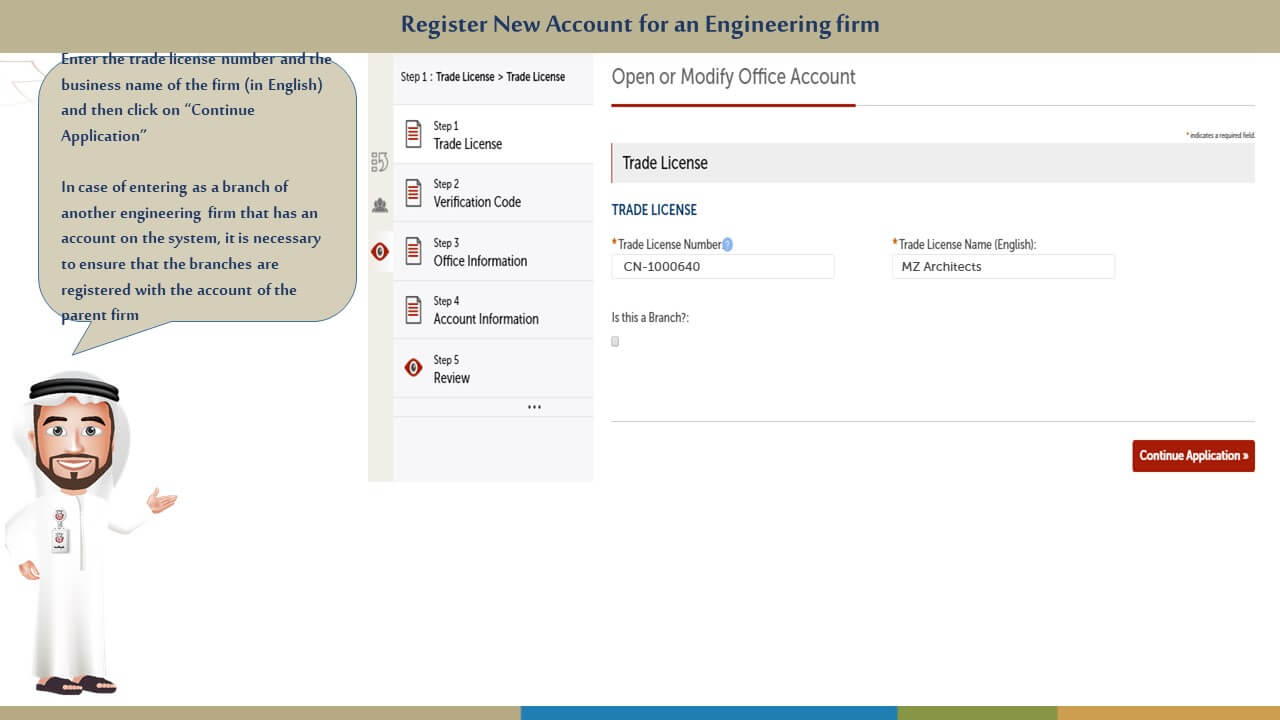Go to the Account Information step
Viewport: 1280px width, 720px height.
(x=486, y=319)
